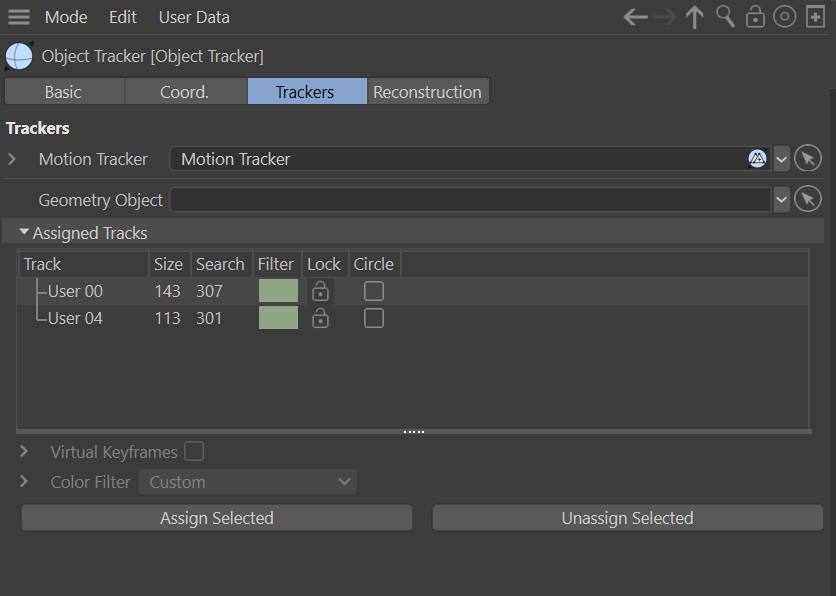Click the Unassign Selected button
The image size is (836, 596).
pos(627,518)
